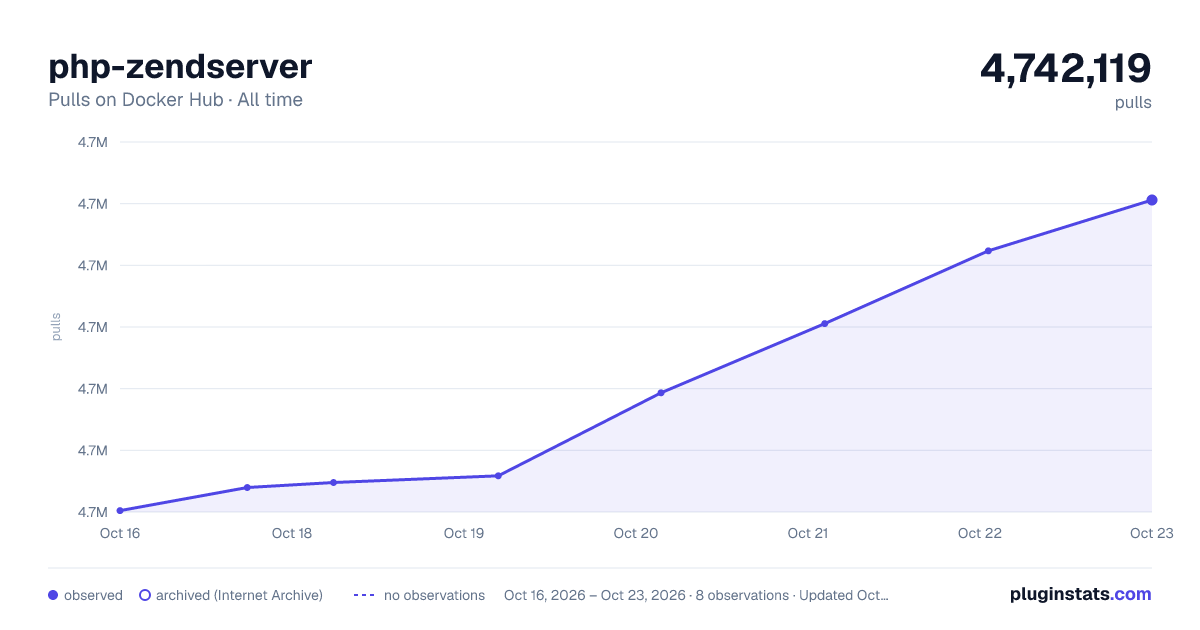Click the Oct 21 axis label
This screenshot has width=1200, height=630.
[x=808, y=533]
